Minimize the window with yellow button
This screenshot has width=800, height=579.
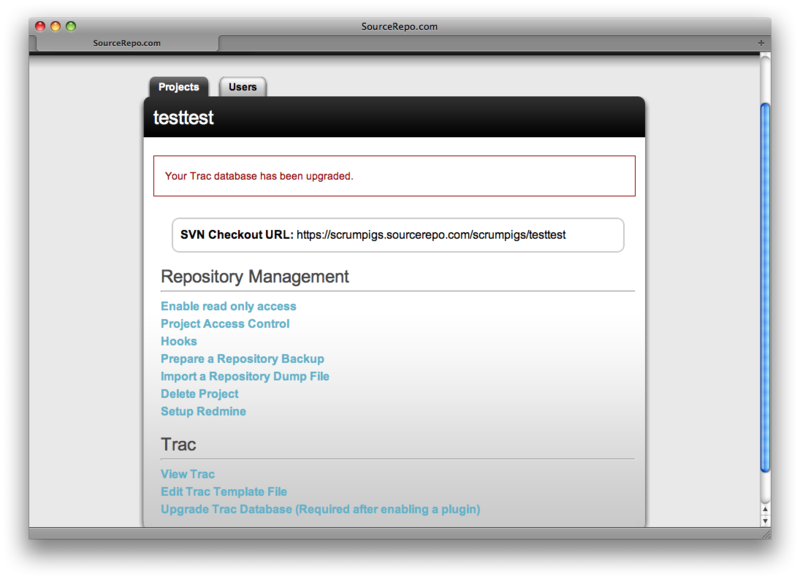(x=56, y=26)
